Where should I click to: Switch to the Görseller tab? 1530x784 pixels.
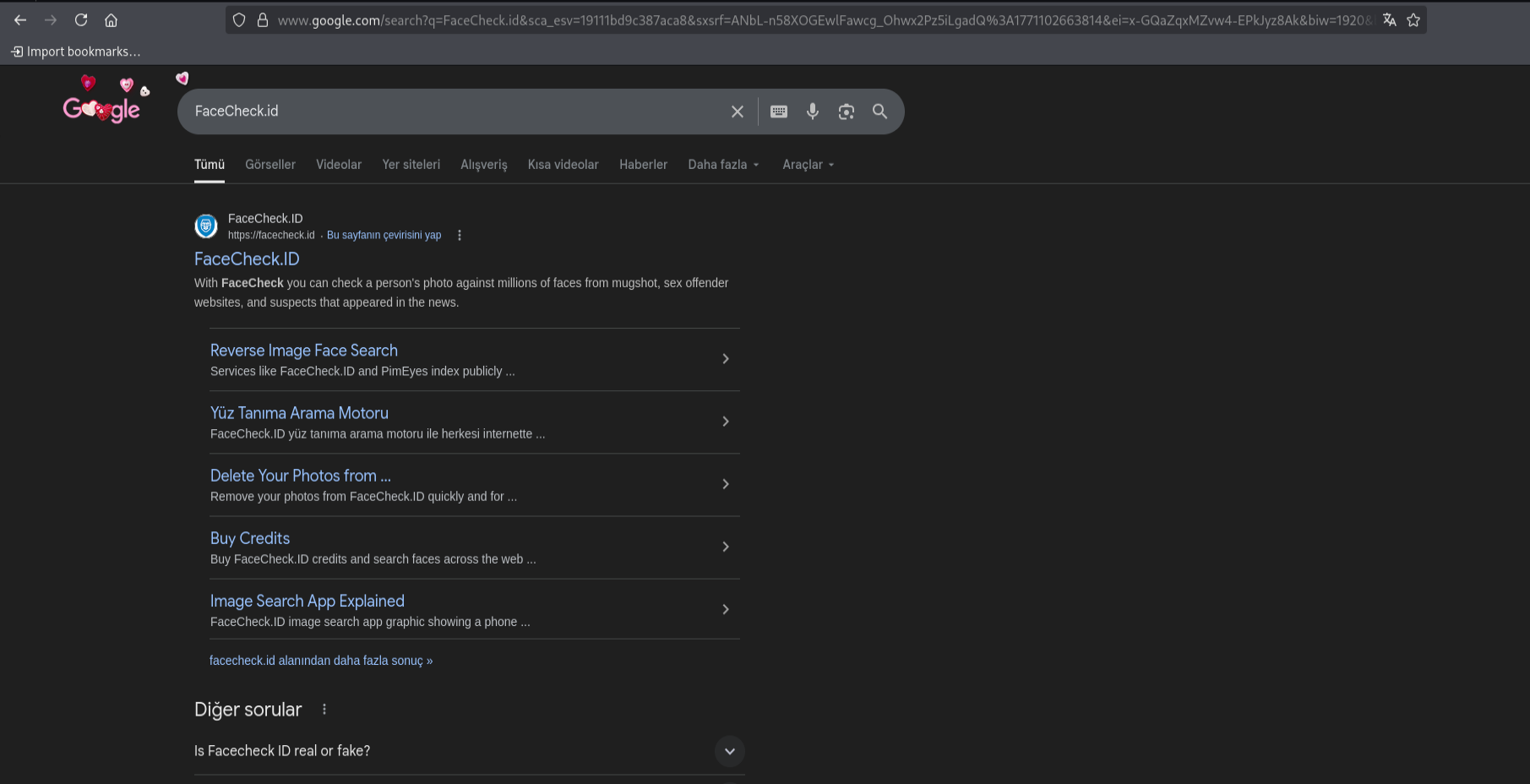[x=270, y=165]
